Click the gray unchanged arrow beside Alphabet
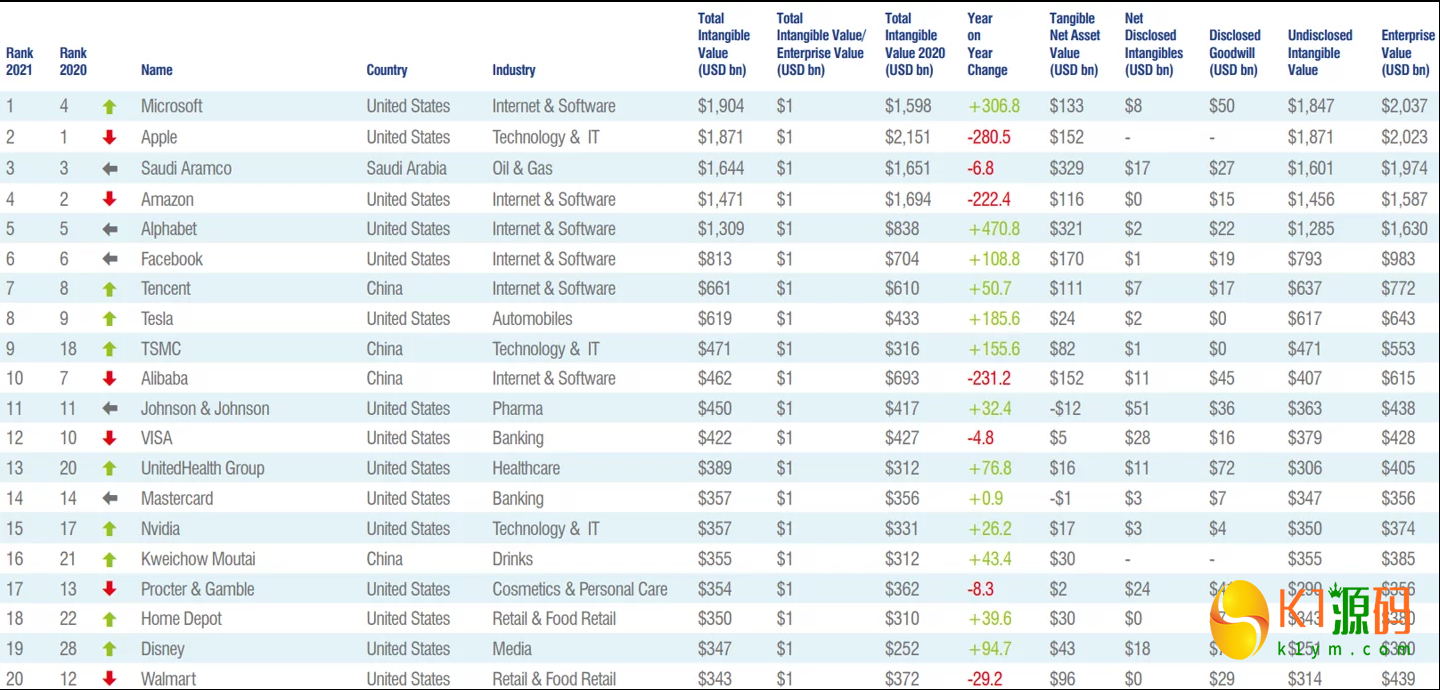1440x690 pixels. click(x=110, y=229)
